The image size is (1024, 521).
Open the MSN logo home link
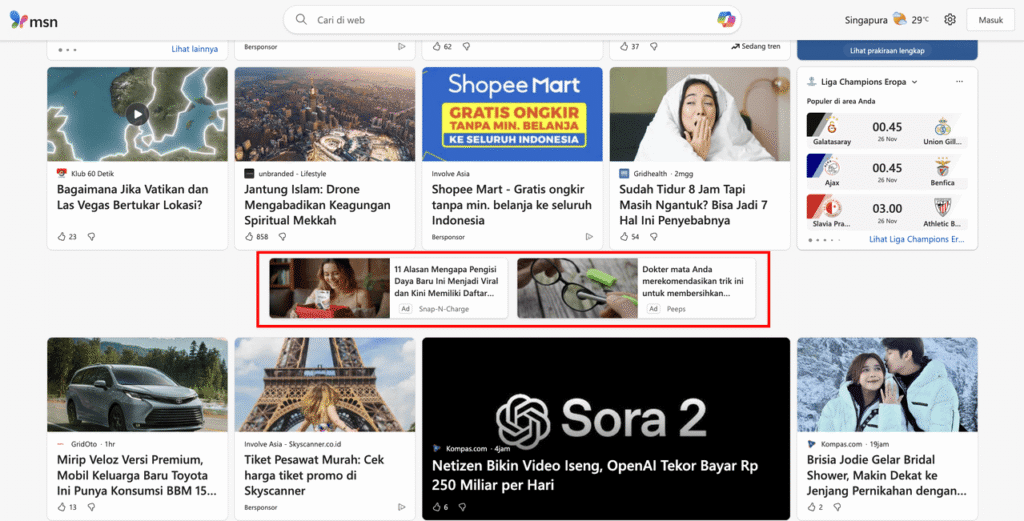(34, 20)
